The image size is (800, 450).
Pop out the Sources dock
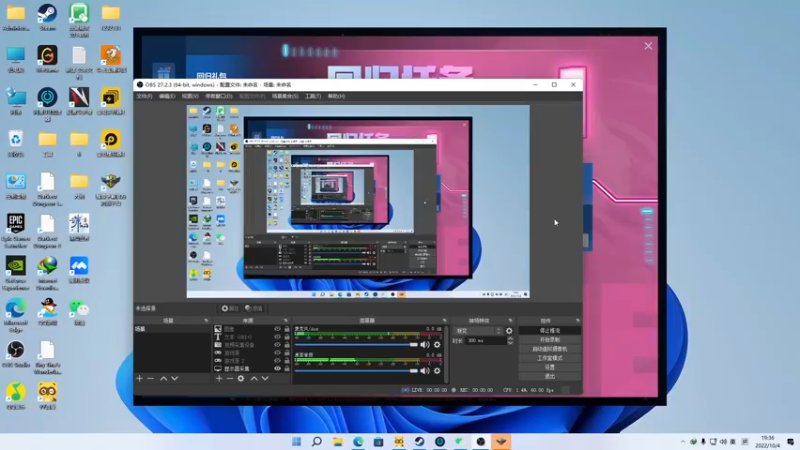click(286, 320)
